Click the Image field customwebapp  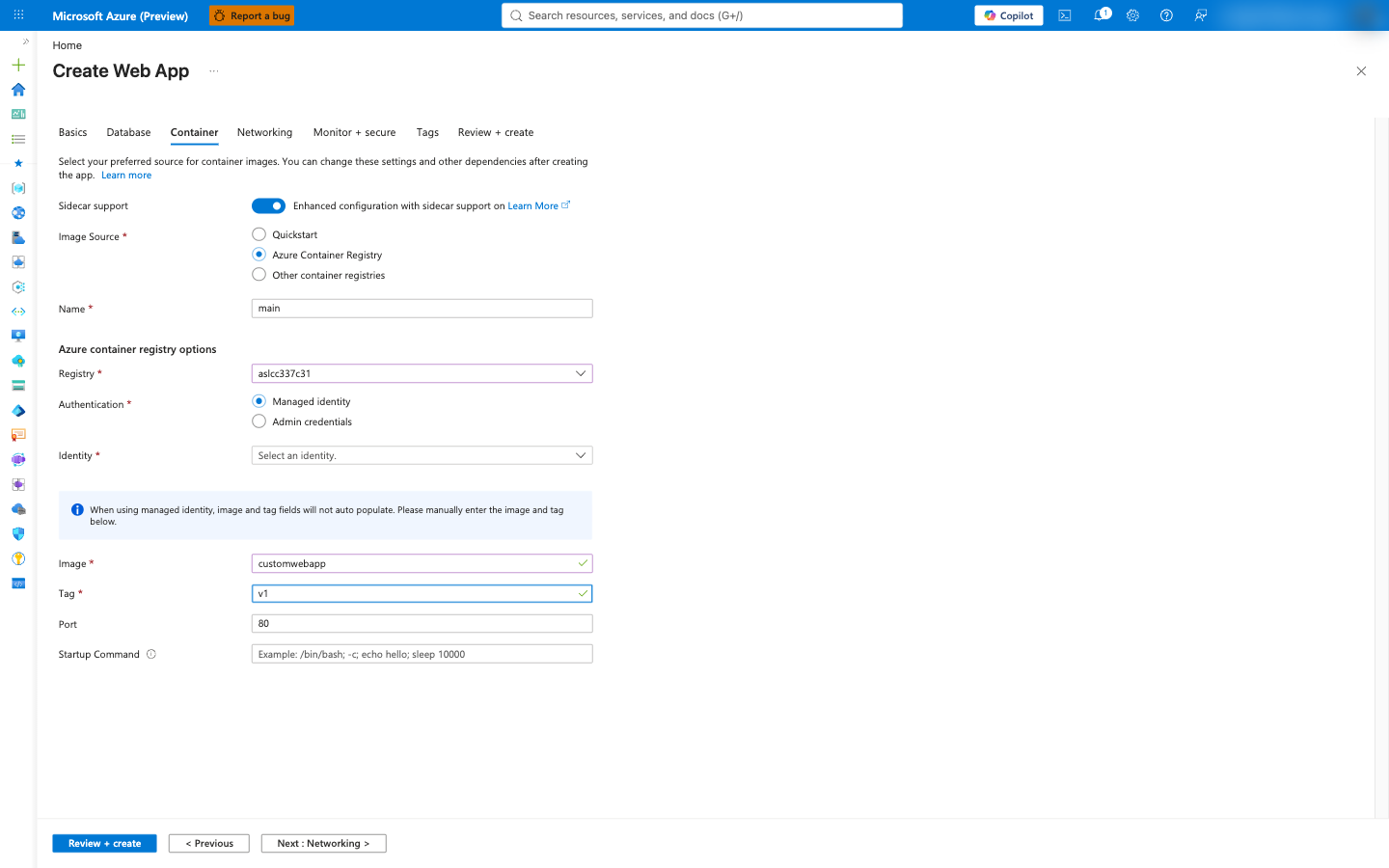(422, 563)
